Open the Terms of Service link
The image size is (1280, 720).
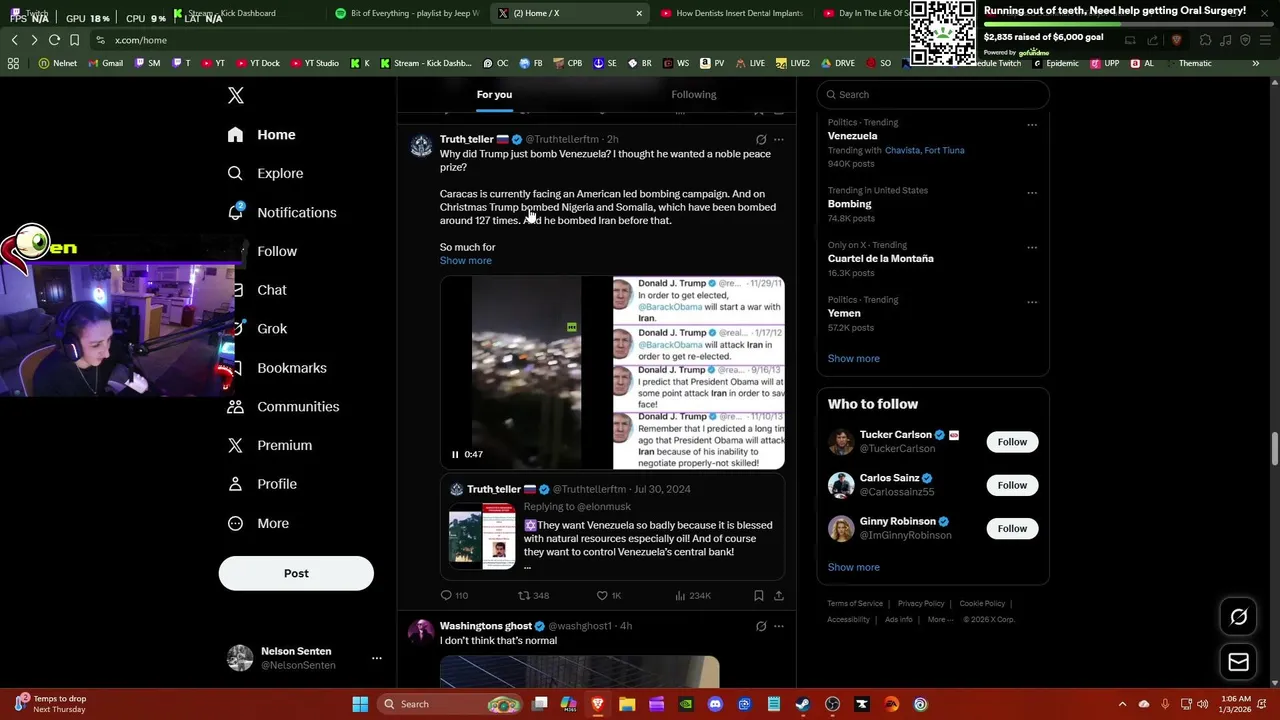tap(855, 604)
